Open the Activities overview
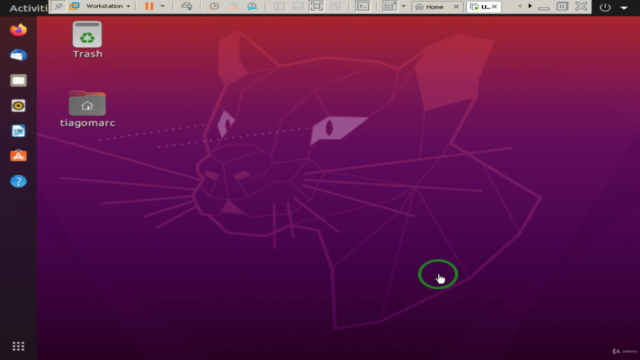The image size is (640, 360). [x=28, y=8]
